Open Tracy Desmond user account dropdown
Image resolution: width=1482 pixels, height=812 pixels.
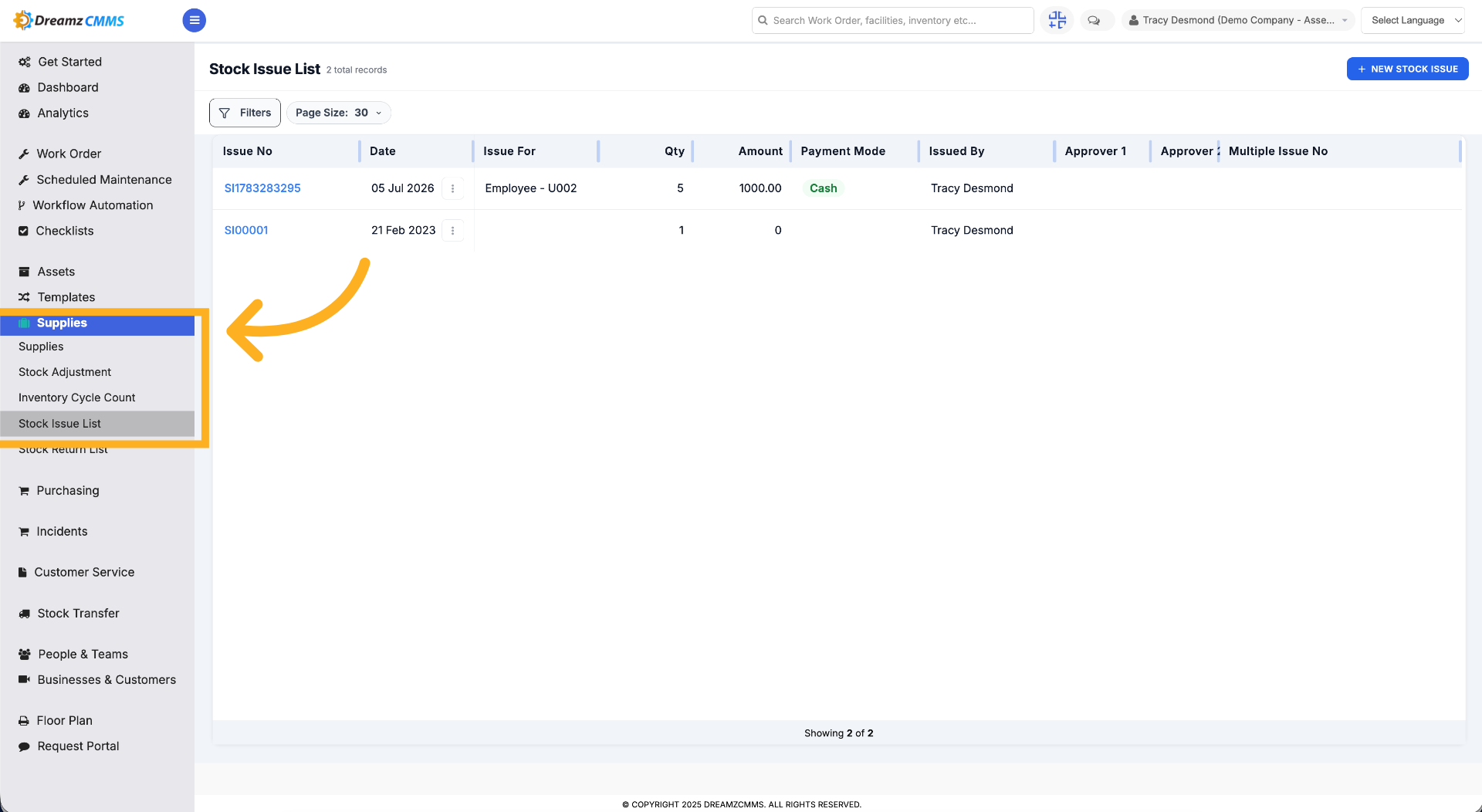click(x=1238, y=20)
